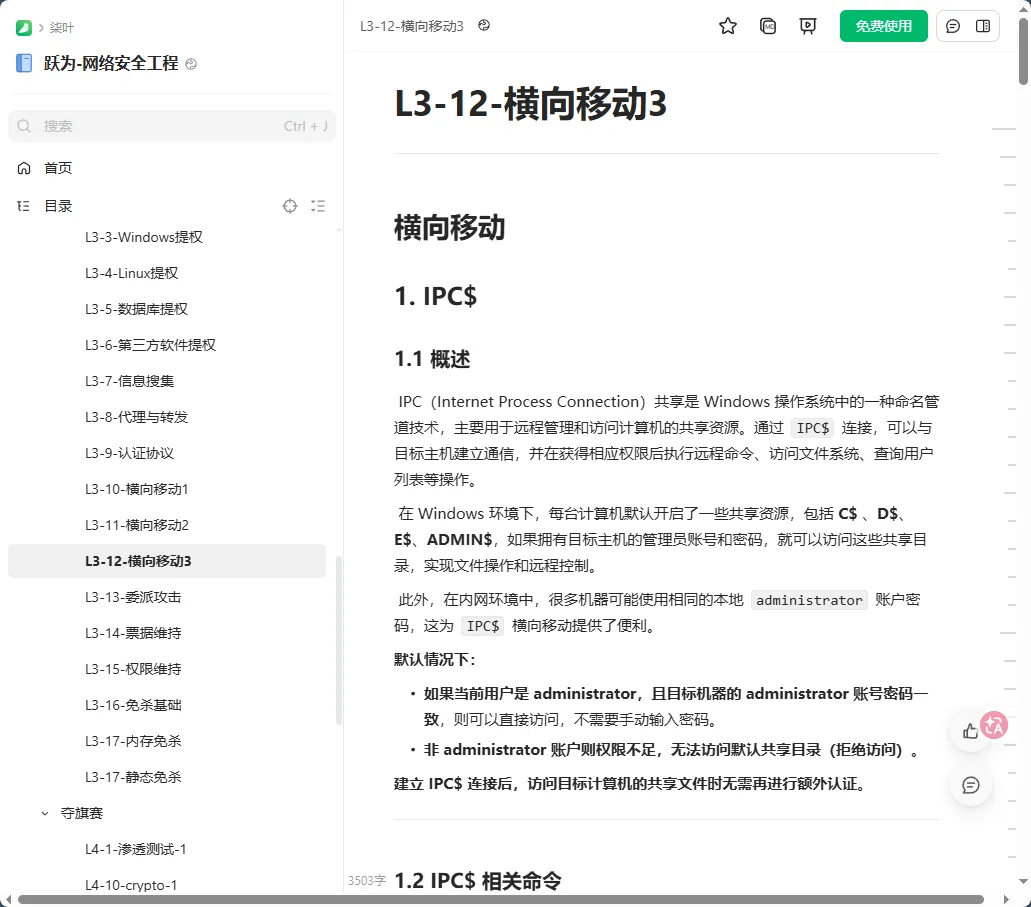Viewport: 1031px width, 907px height.
Task: Select the 夺旗赛 folder label
Action: 82,813
